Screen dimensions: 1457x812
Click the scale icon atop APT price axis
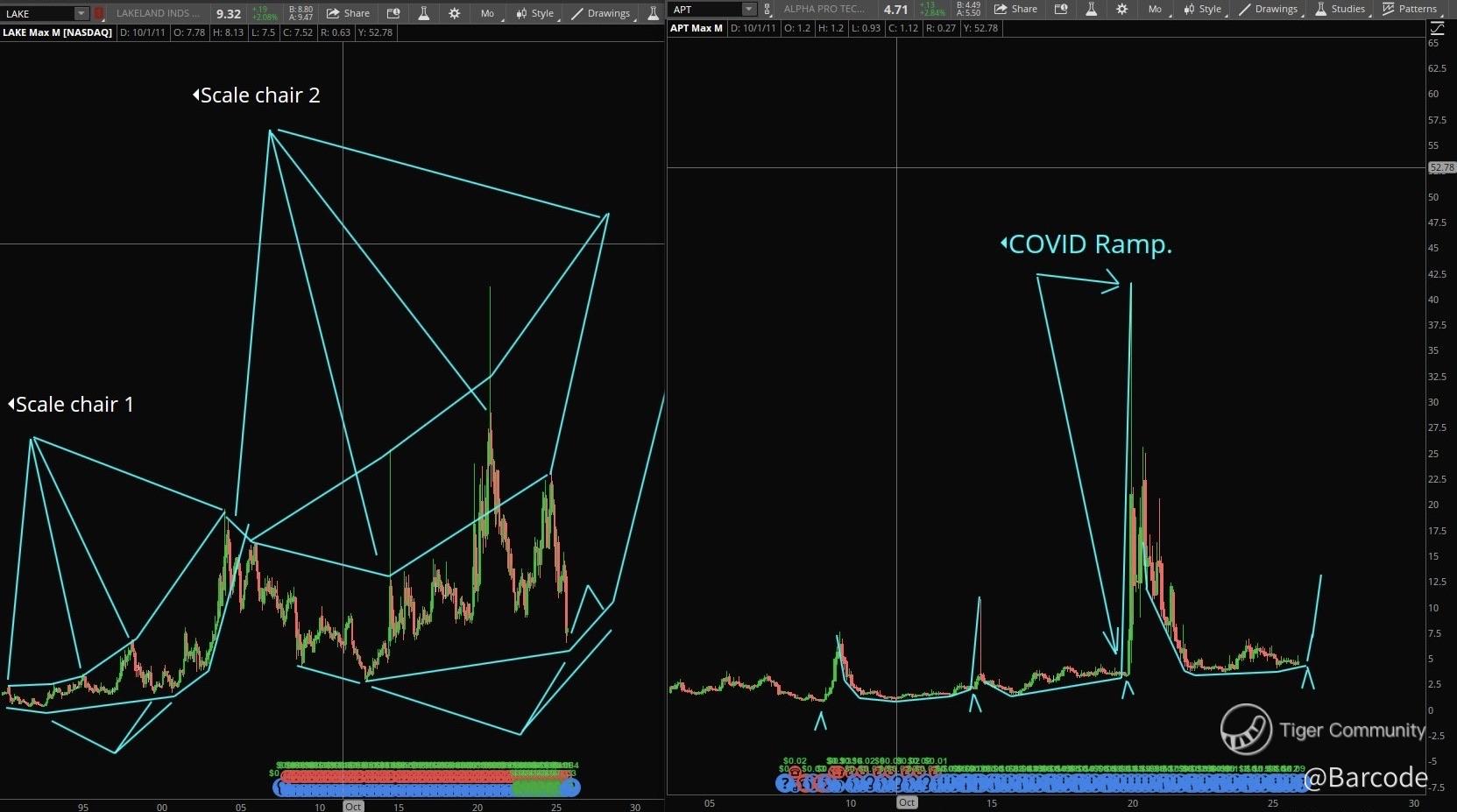pos(1437,28)
